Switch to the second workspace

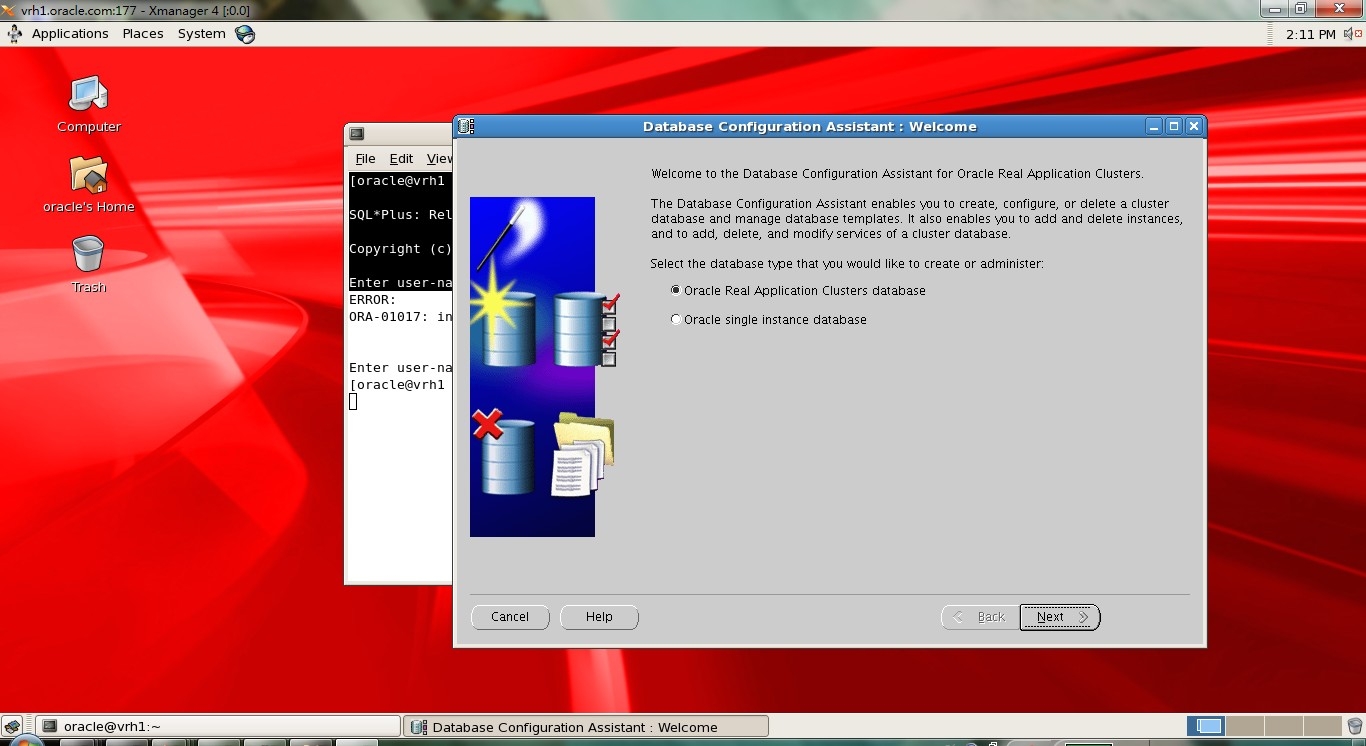pyautogui.click(x=1245, y=727)
